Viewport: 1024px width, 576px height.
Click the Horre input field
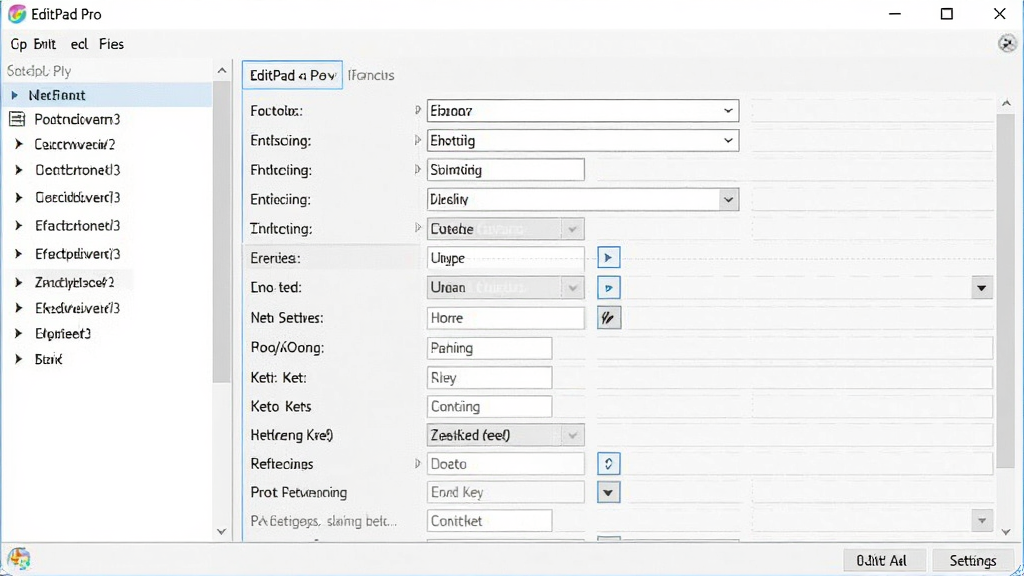505,318
